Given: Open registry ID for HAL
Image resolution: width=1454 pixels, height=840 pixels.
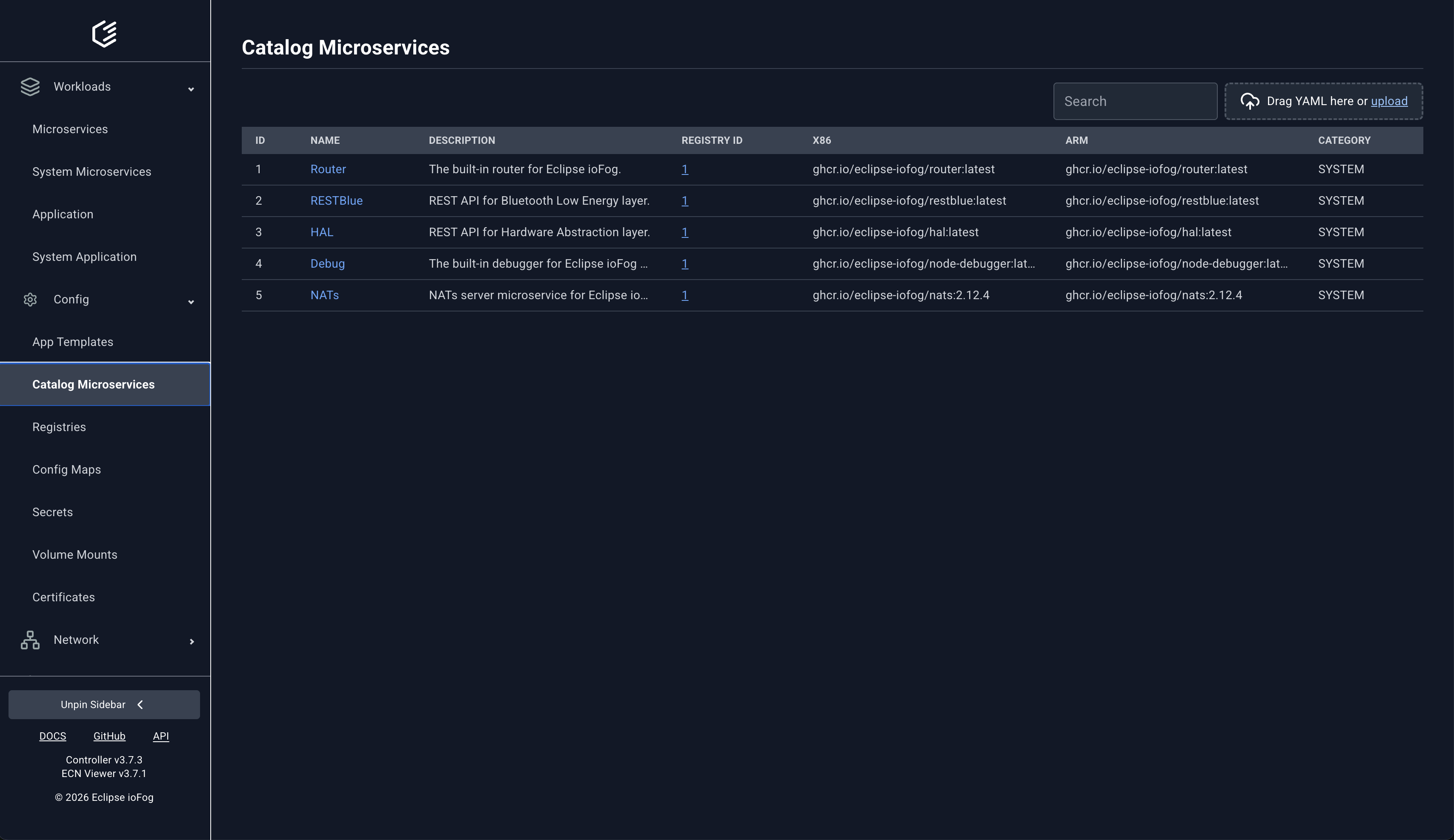Looking at the screenshot, I should (x=684, y=232).
